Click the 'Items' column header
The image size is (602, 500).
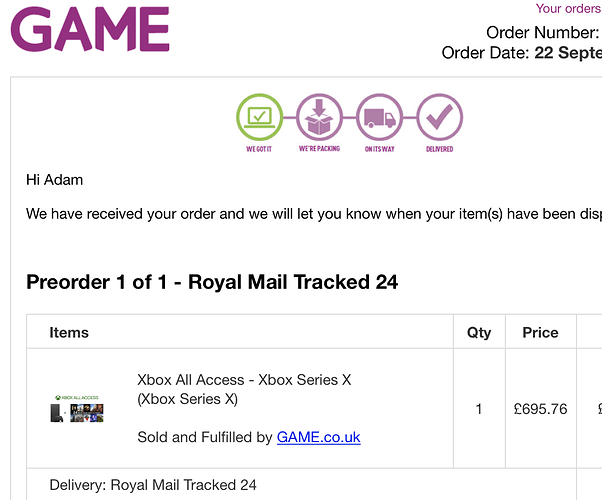pyautogui.click(x=69, y=333)
